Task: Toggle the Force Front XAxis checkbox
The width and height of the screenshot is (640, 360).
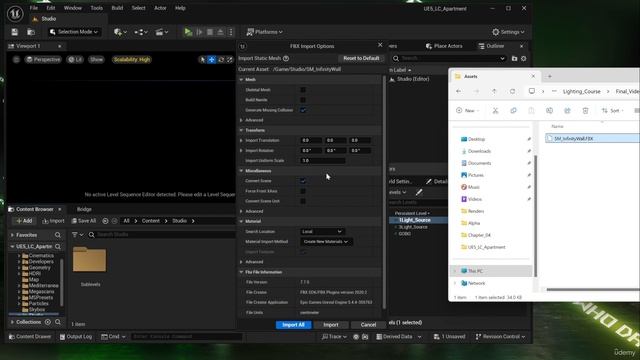Action: 303,191
